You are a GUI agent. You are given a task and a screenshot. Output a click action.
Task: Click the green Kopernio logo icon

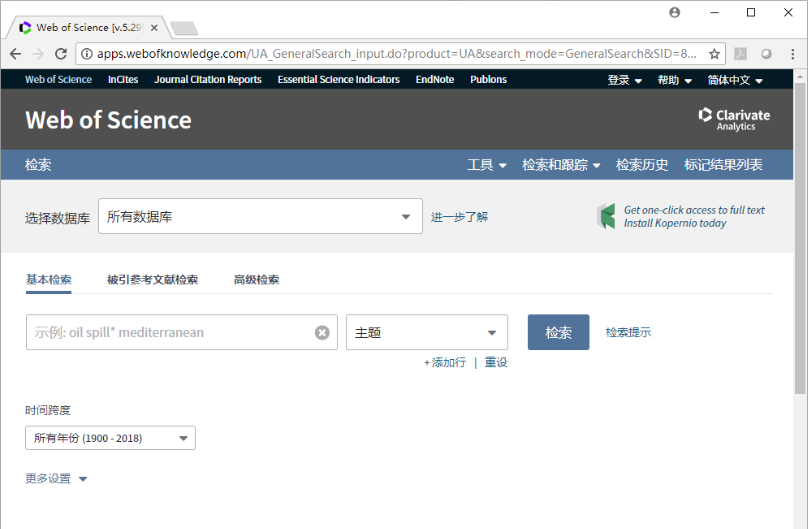coord(606,216)
